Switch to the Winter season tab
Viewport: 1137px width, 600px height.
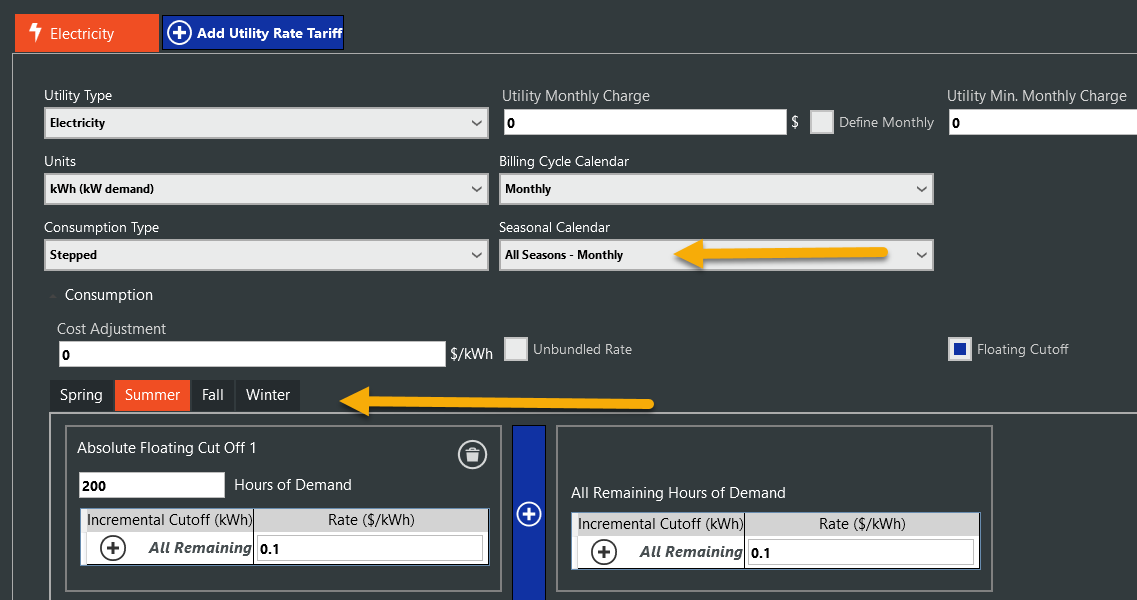[x=267, y=395]
